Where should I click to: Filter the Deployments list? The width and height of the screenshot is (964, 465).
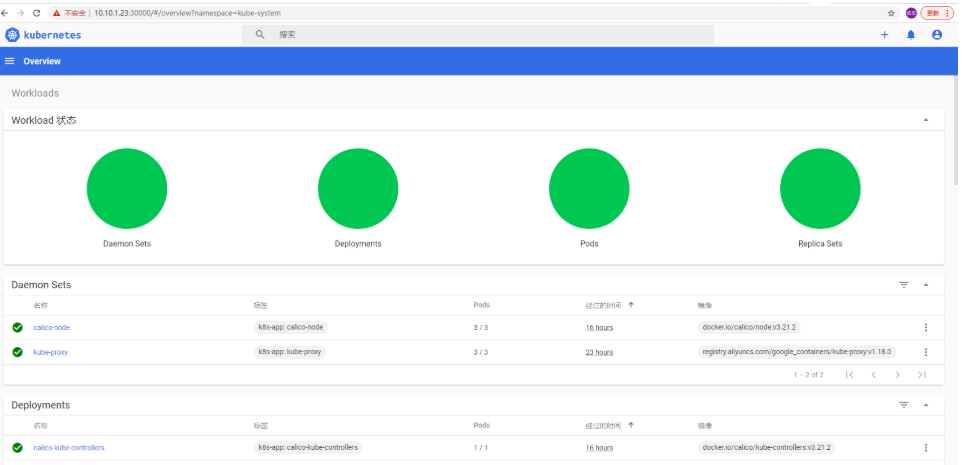coord(904,405)
